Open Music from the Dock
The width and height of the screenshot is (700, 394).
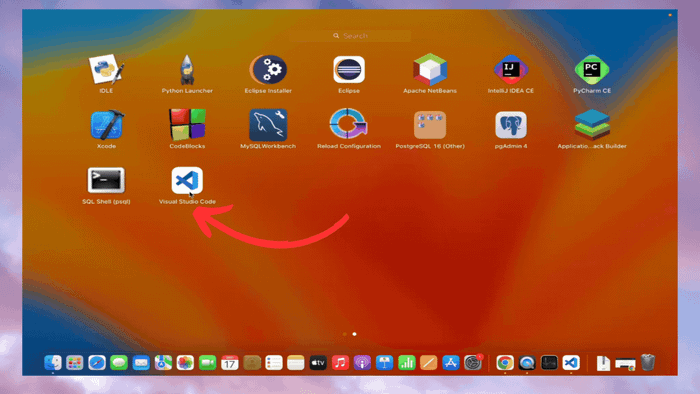pos(340,363)
